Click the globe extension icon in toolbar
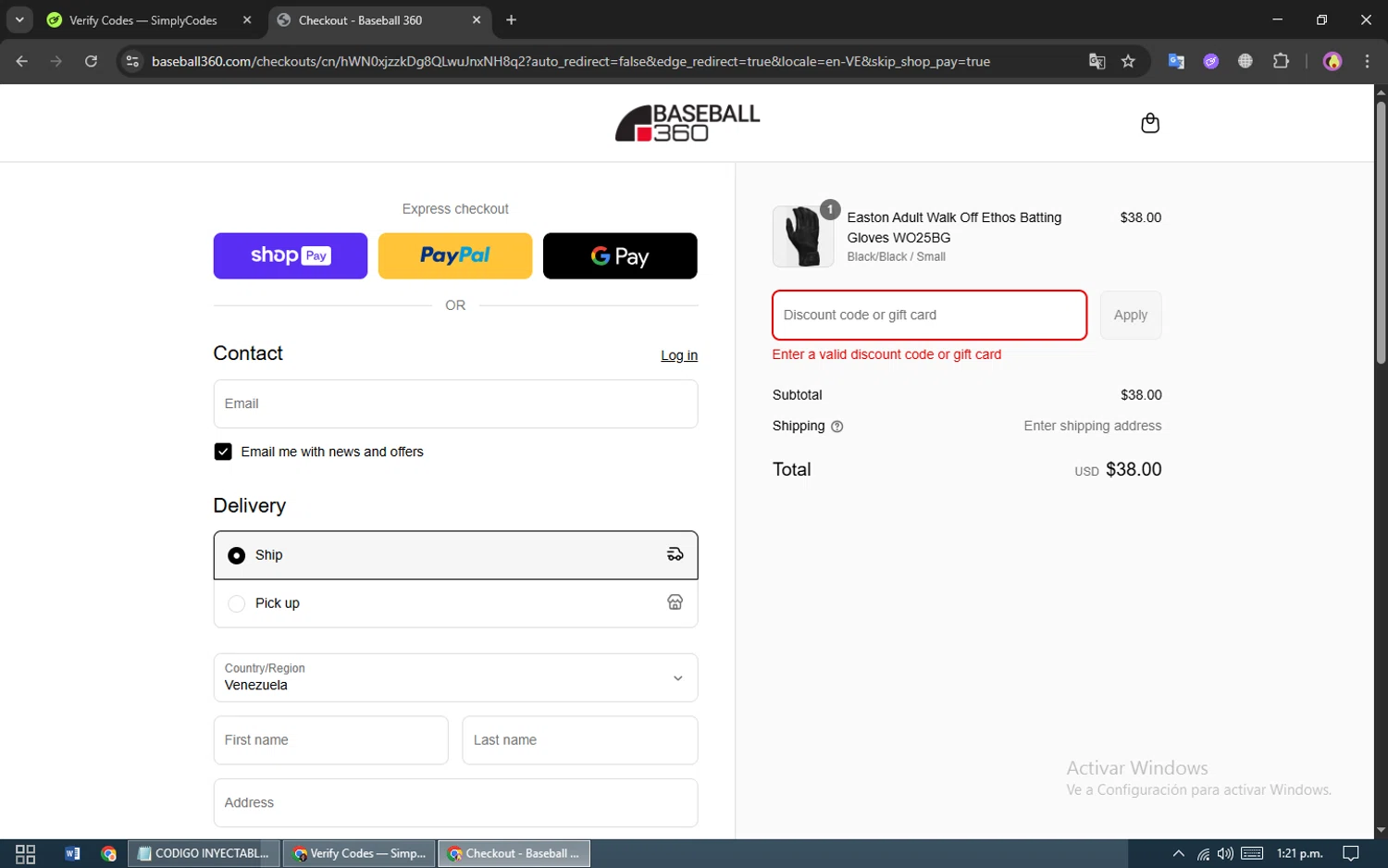Viewport: 1388px width, 868px height. 1245,61
